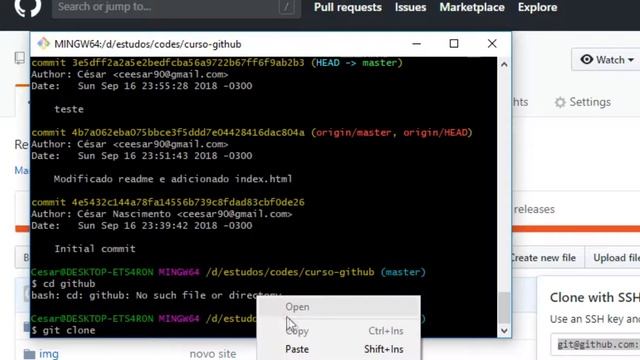Click the Settings gear icon

560,102
